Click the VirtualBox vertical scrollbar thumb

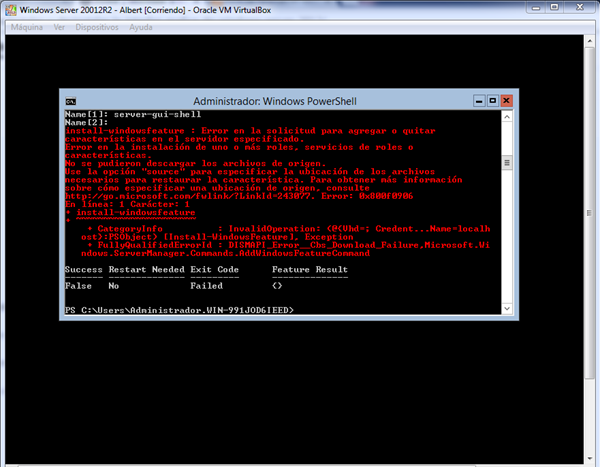[x=589, y=213]
